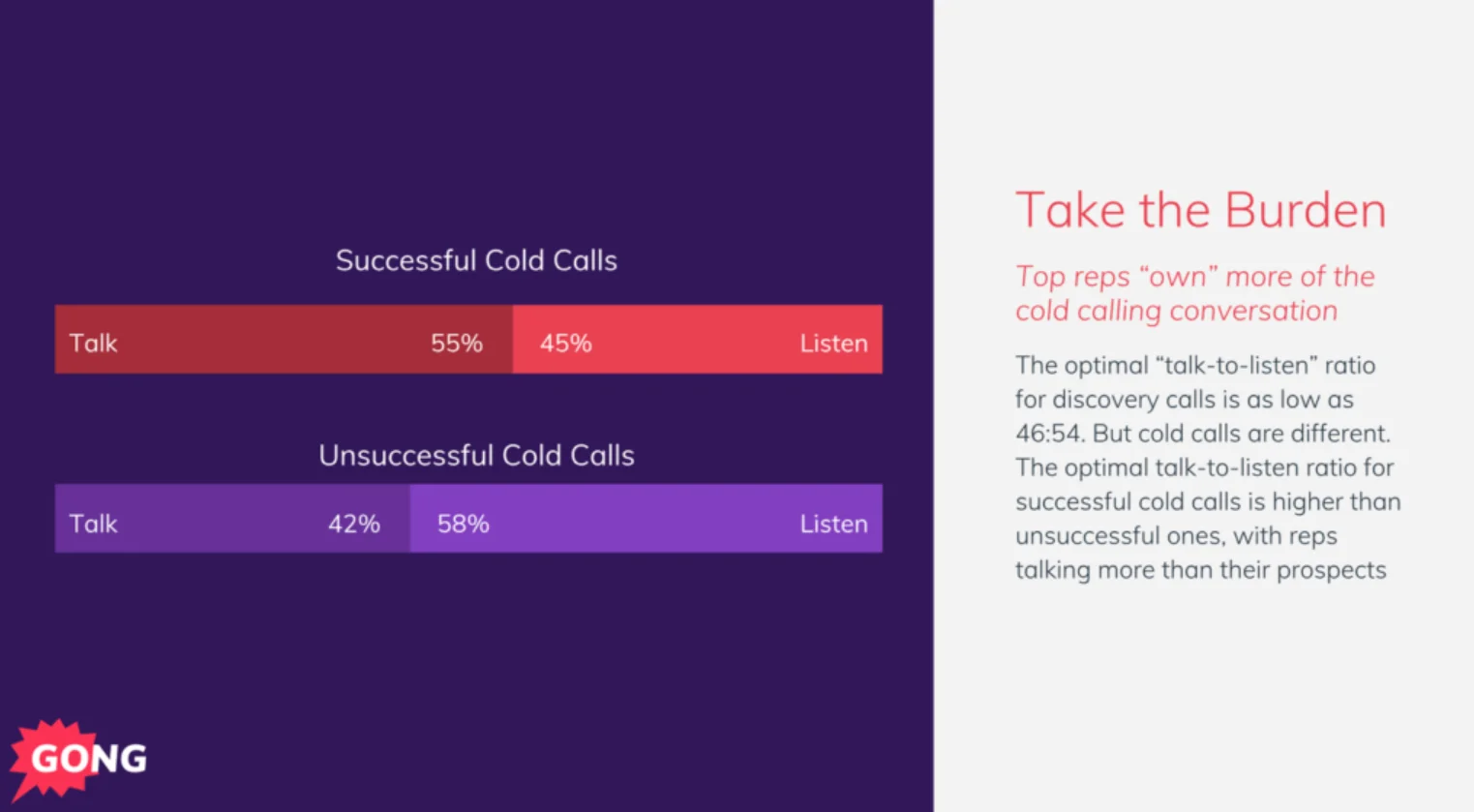Click the 55% value in the dark red segment
The image size is (1474, 812).
456,344
